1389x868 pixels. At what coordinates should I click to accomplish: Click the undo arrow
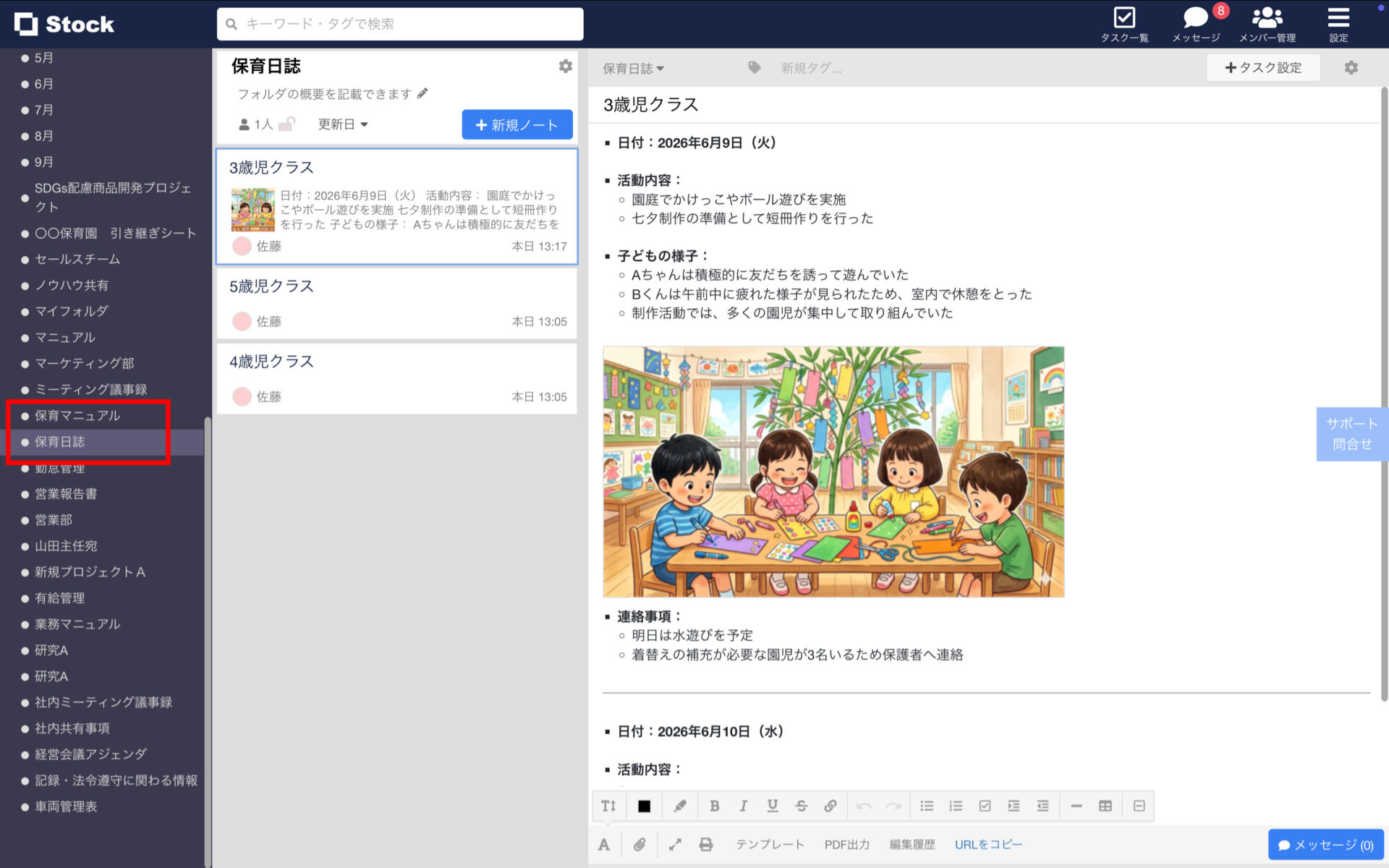coord(864,806)
